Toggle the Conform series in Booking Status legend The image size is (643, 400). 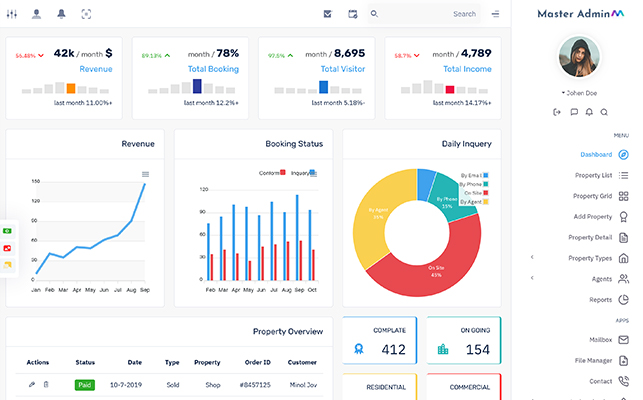(272, 173)
